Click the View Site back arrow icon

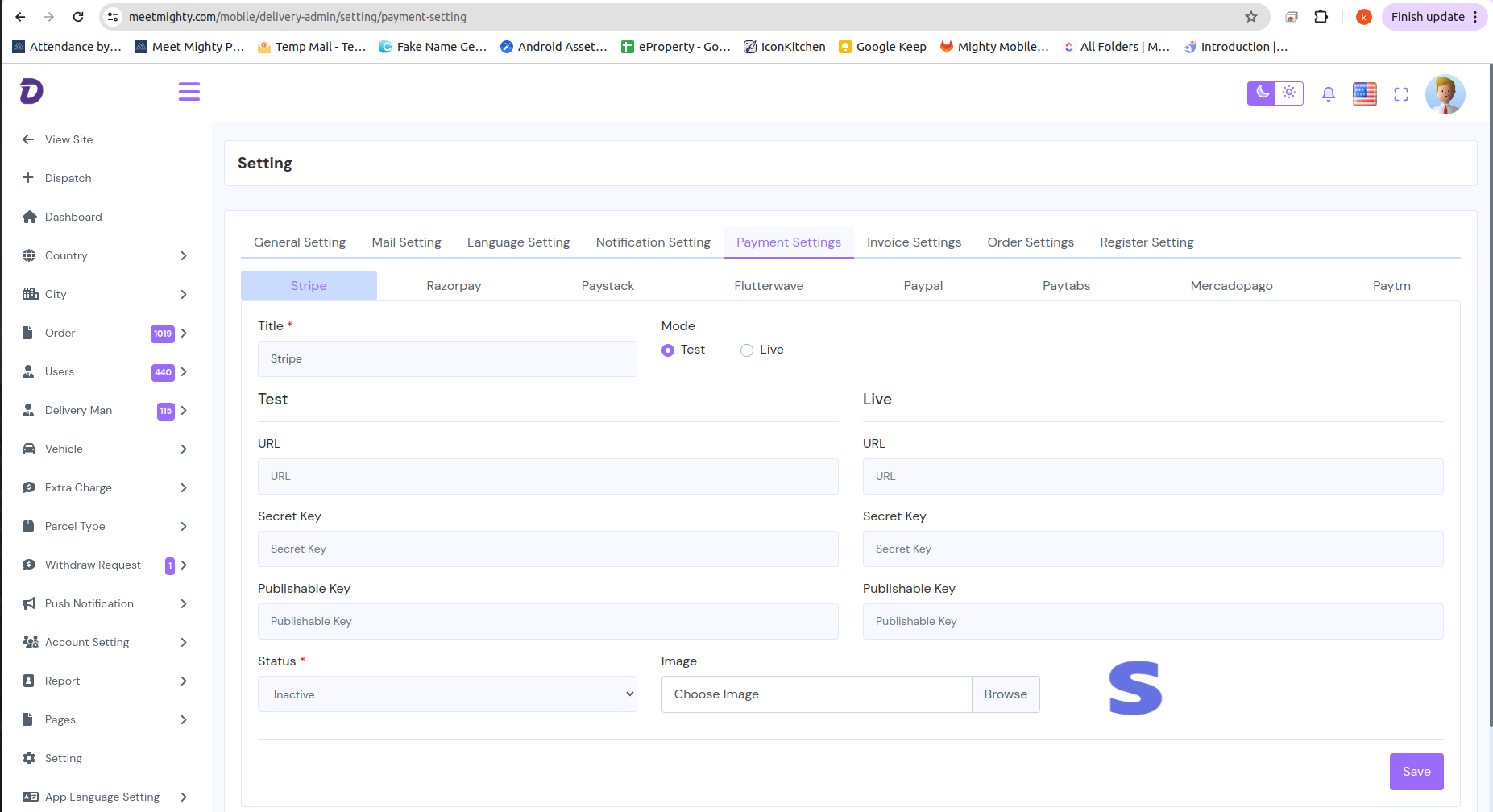tap(28, 139)
